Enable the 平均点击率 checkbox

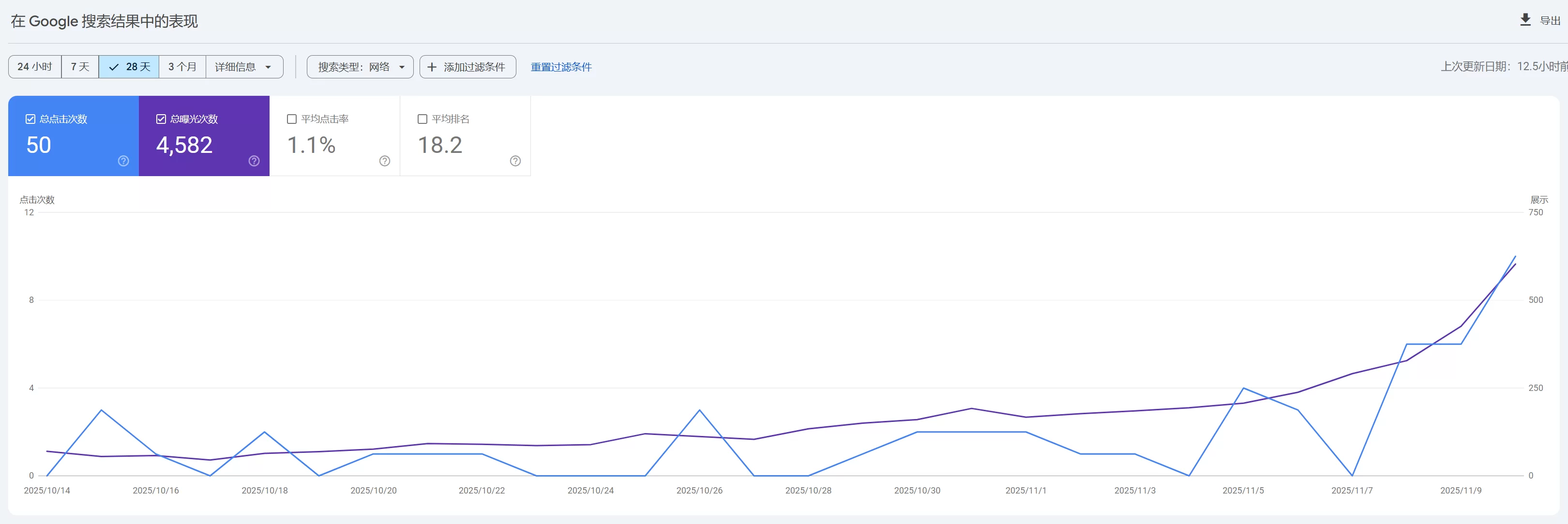point(291,120)
